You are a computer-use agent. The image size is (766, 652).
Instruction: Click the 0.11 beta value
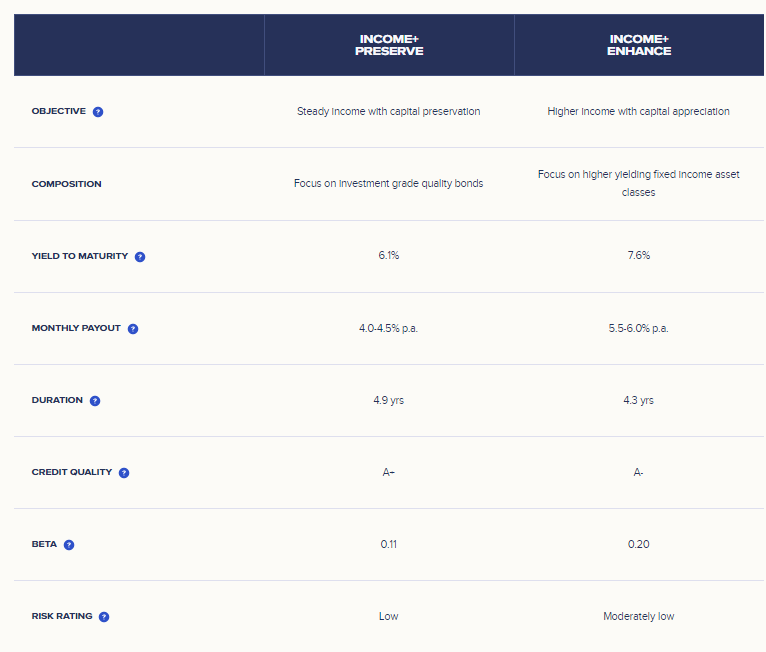[388, 544]
